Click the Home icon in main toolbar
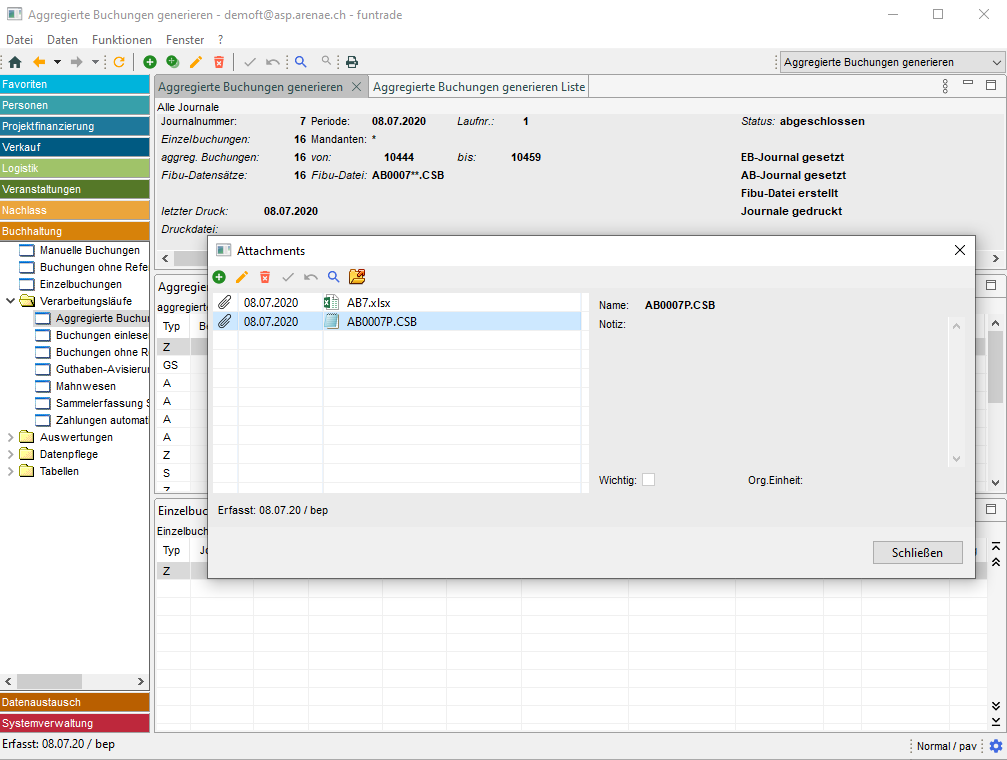 pos(14,62)
